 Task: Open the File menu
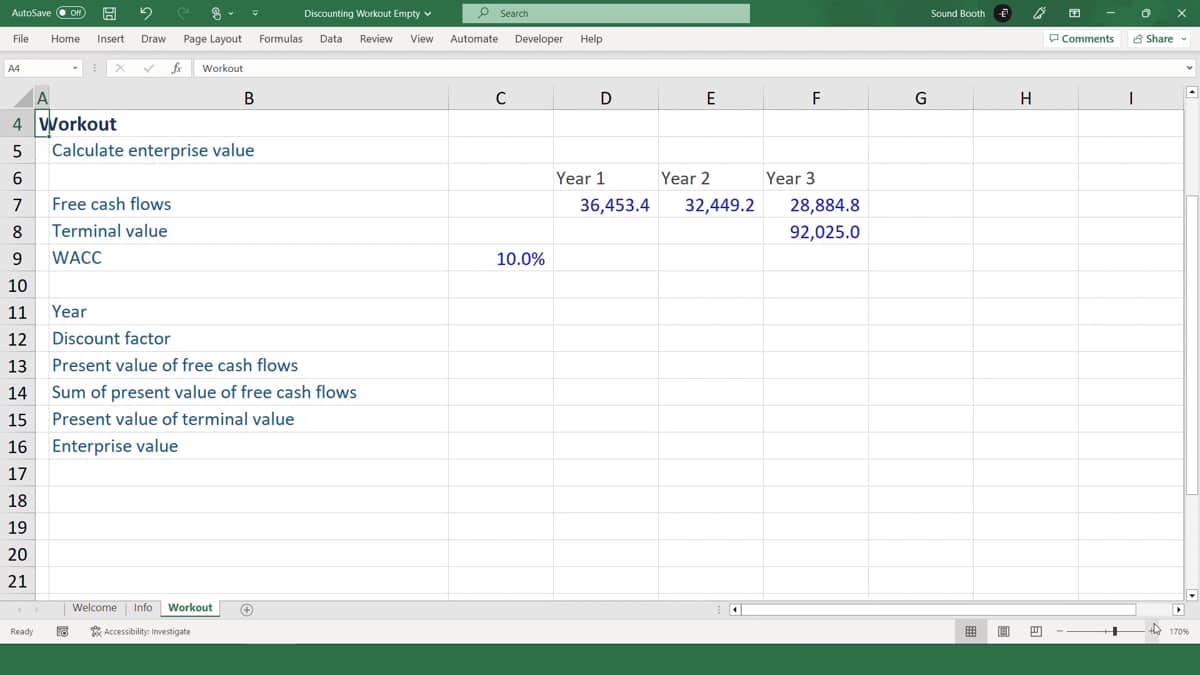[21, 39]
